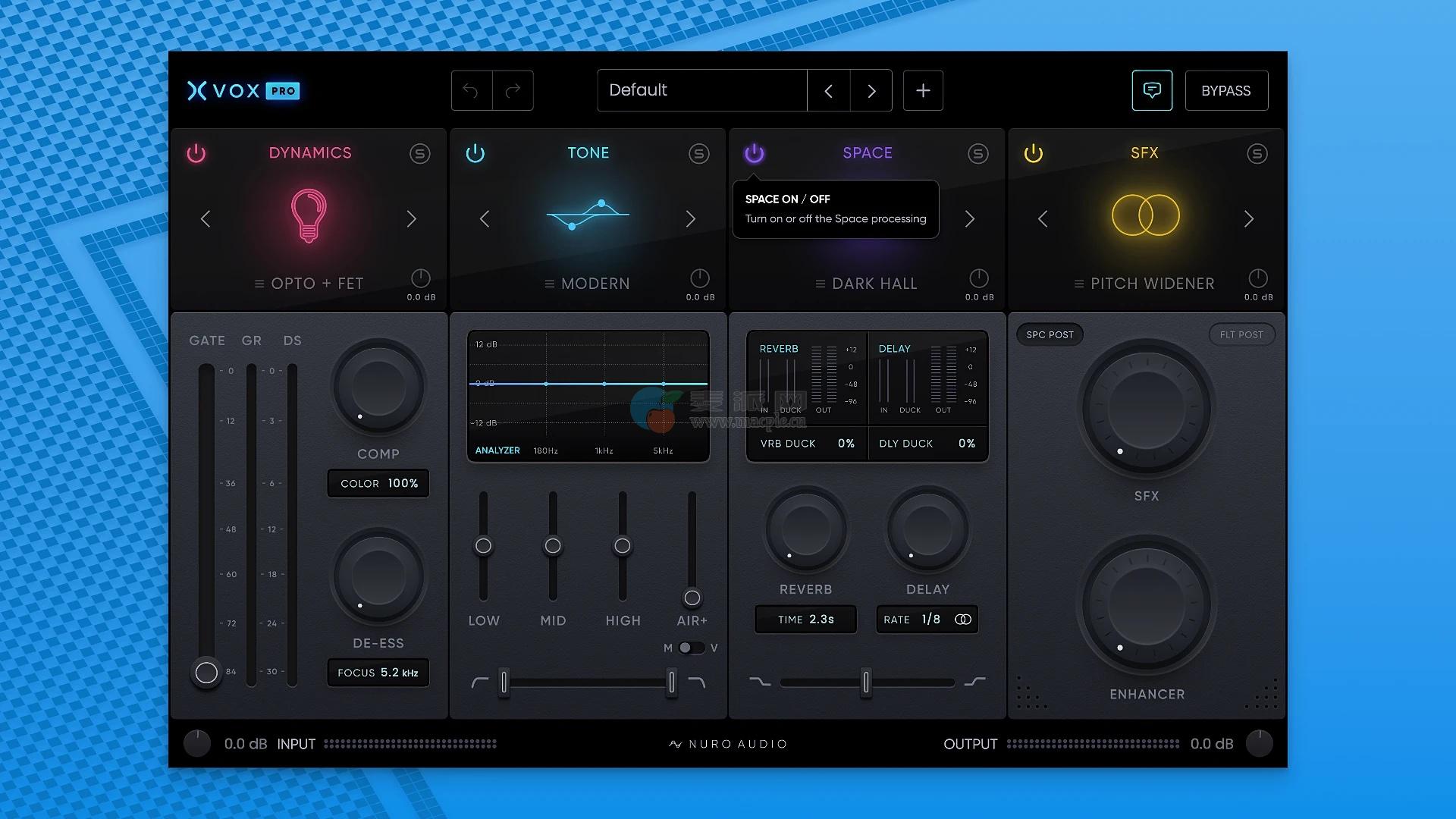Click the plus icon to add a preset

click(923, 91)
